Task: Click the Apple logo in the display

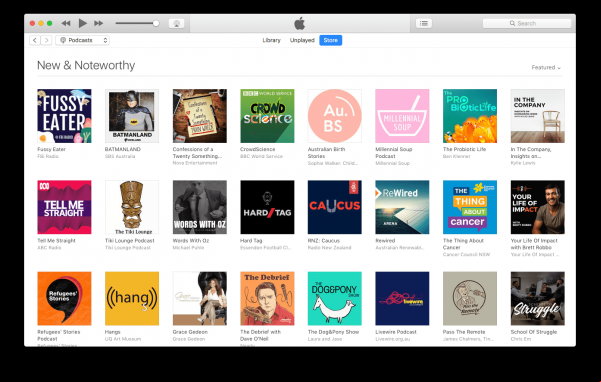Action: coord(300,23)
